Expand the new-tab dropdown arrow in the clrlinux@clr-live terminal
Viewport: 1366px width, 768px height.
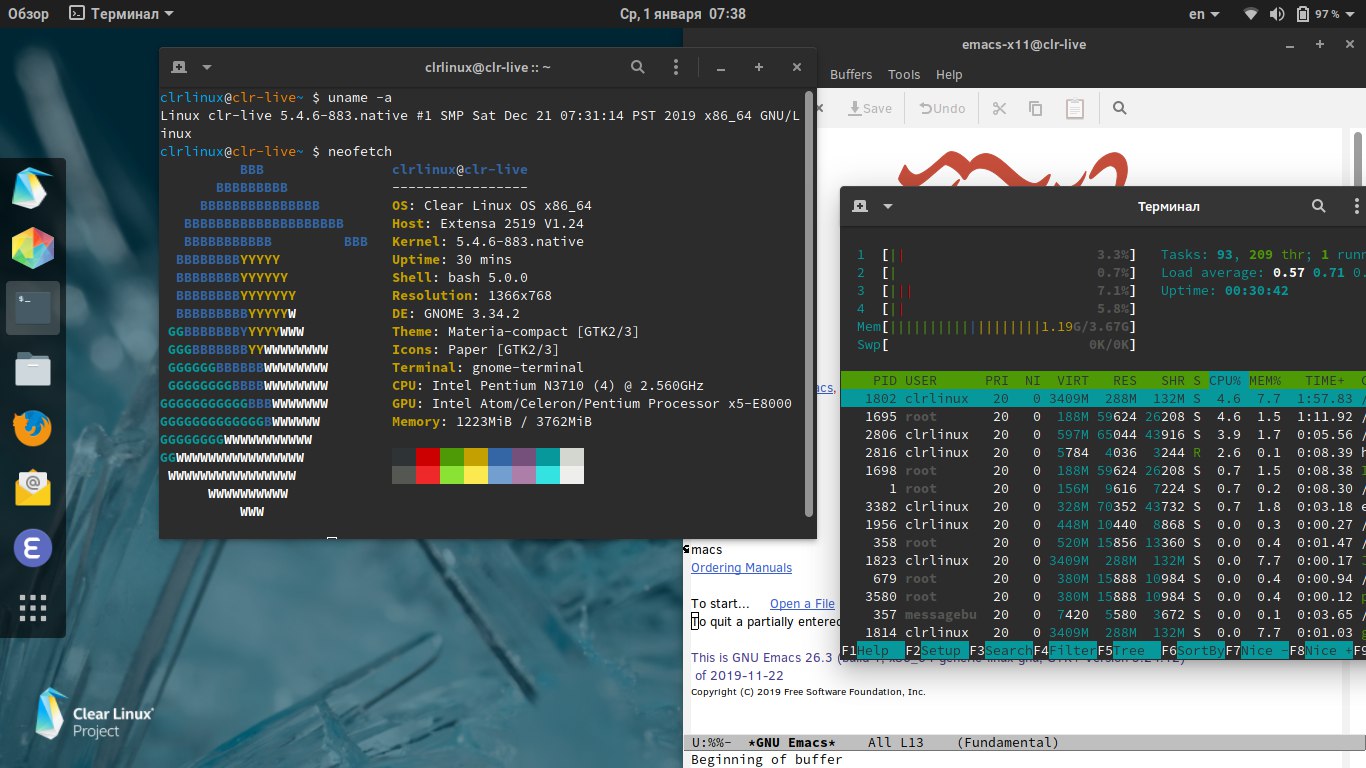pyautogui.click(x=207, y=67)
